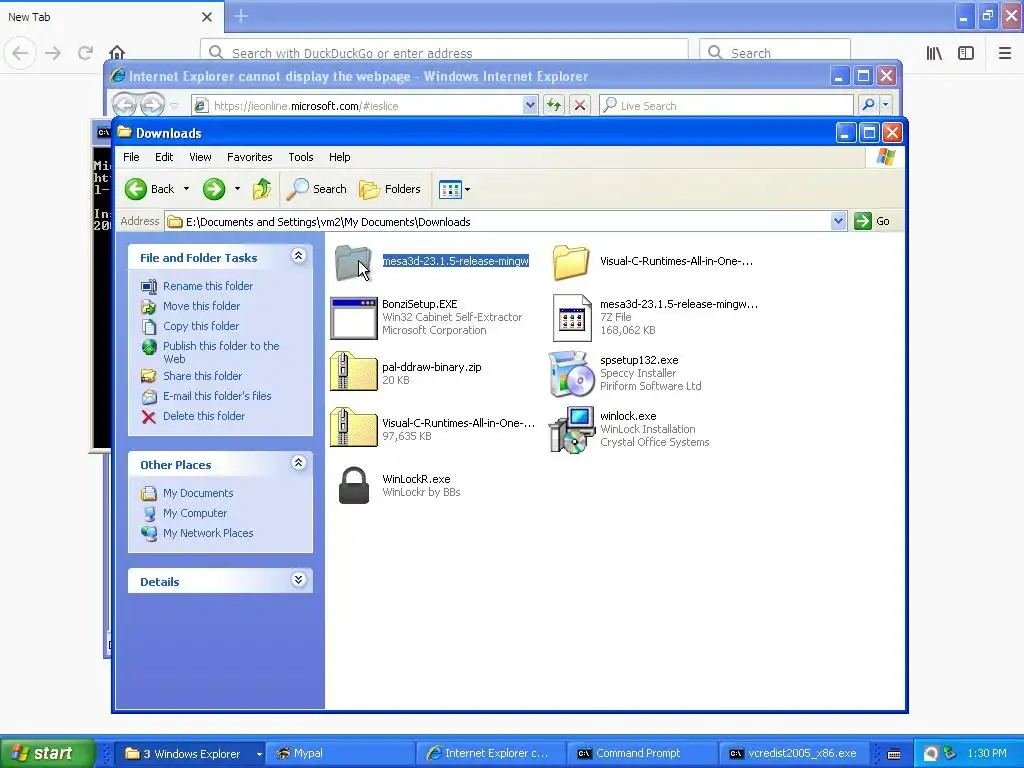
Task: Select the Visual-C-Runtimes-All-in-One folder icon
Action: click(x=571, y=263)
